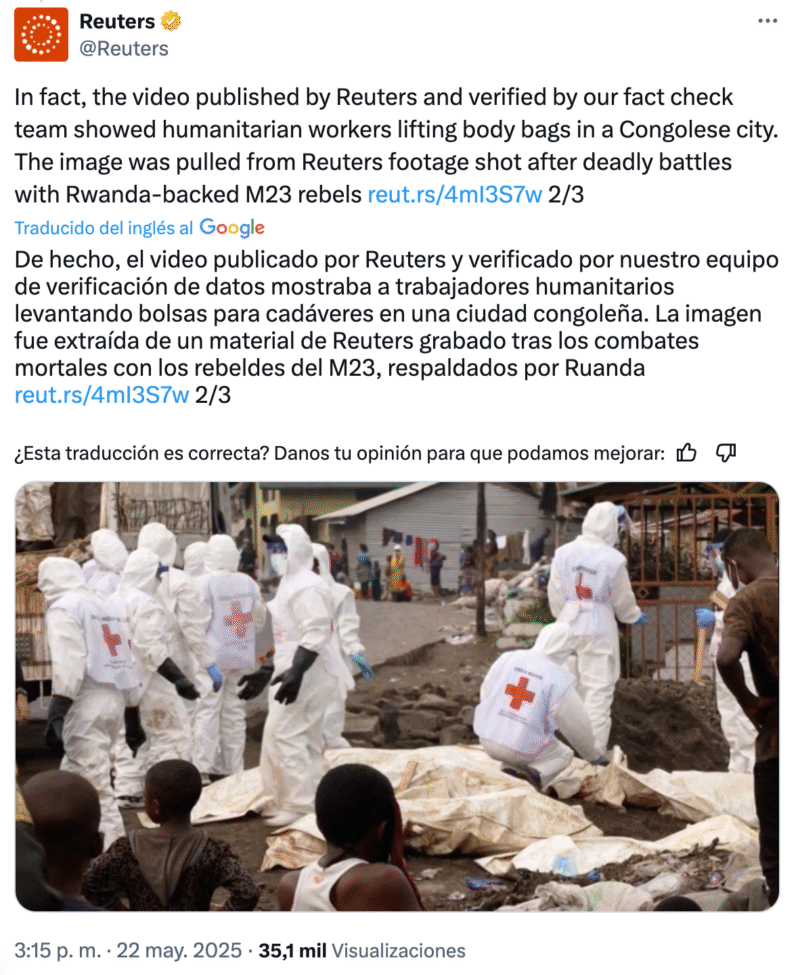Screen dimensions: 800x975
Task: Click the original English tweet text
Action: point(397,146)
